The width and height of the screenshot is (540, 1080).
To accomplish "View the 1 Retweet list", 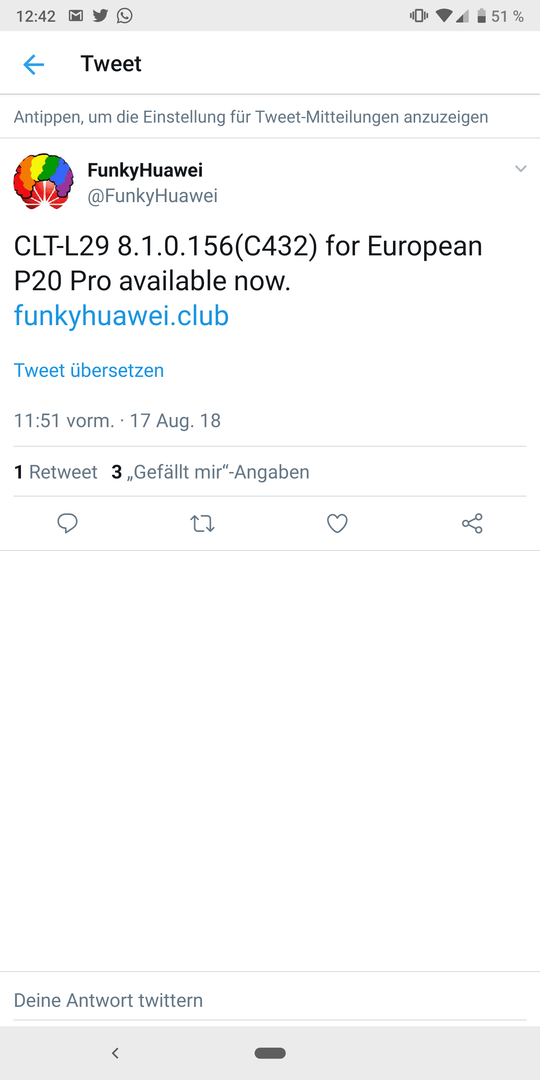I will [x=56, y=472].
